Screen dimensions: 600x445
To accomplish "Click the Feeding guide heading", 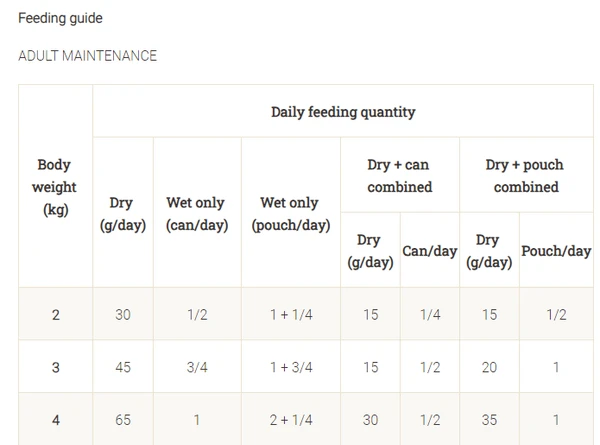I will pos(60,18).
